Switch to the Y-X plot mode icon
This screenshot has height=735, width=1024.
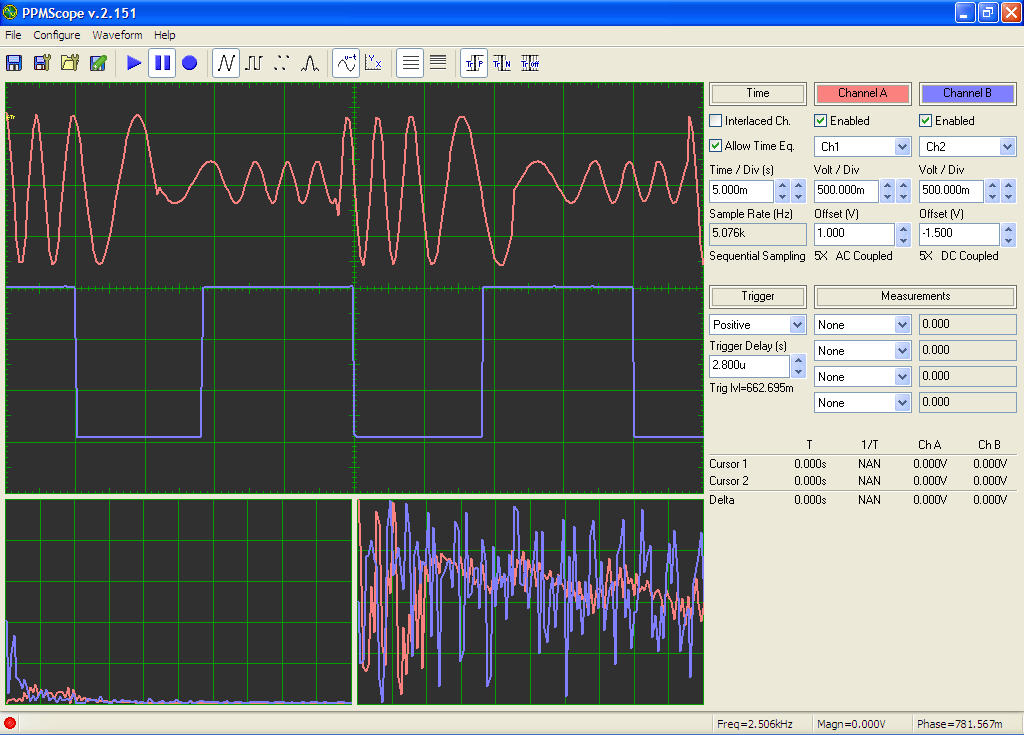click(374, 63)
